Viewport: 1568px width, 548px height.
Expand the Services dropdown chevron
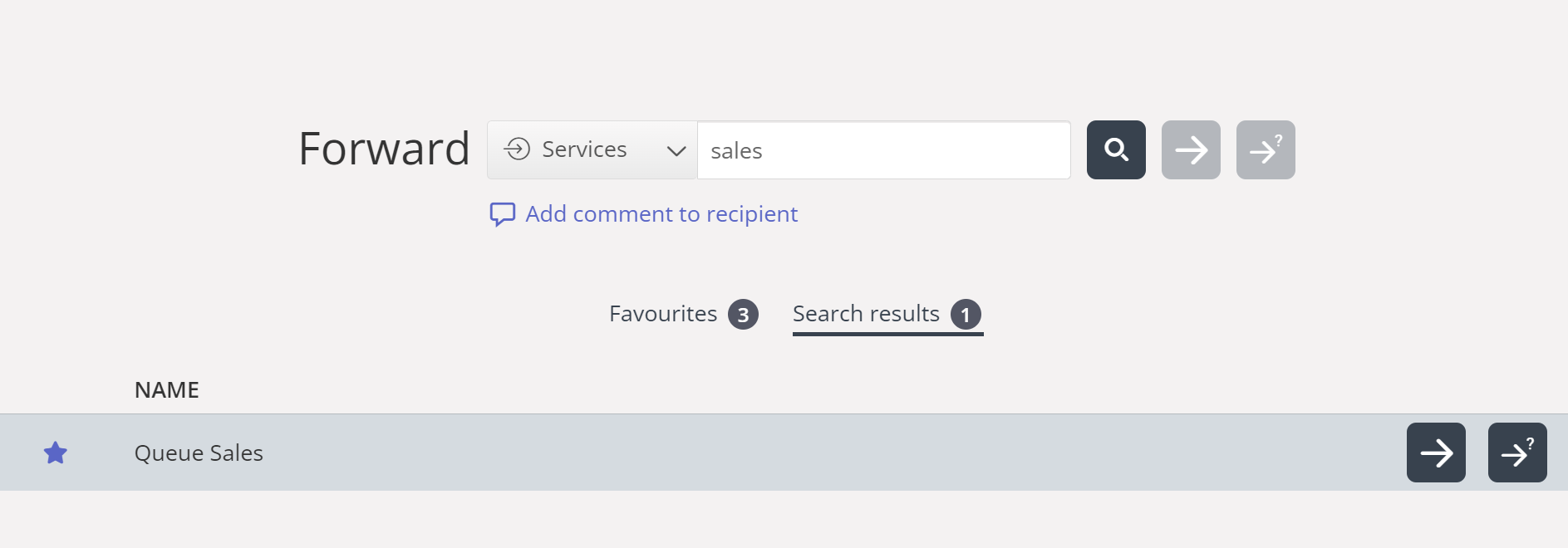click(x=676, y=150)
